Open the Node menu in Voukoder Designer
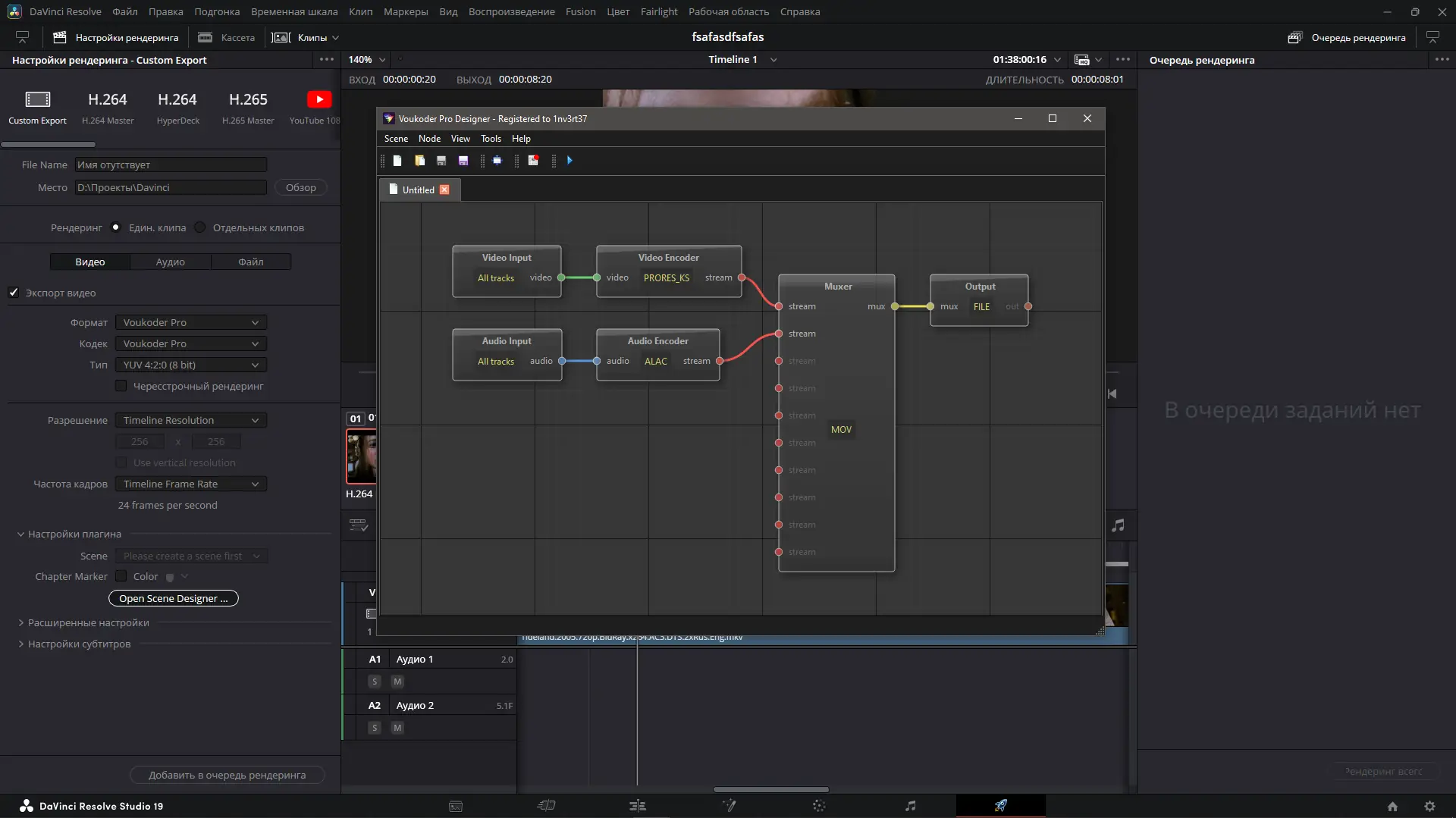 pos(429,139)
